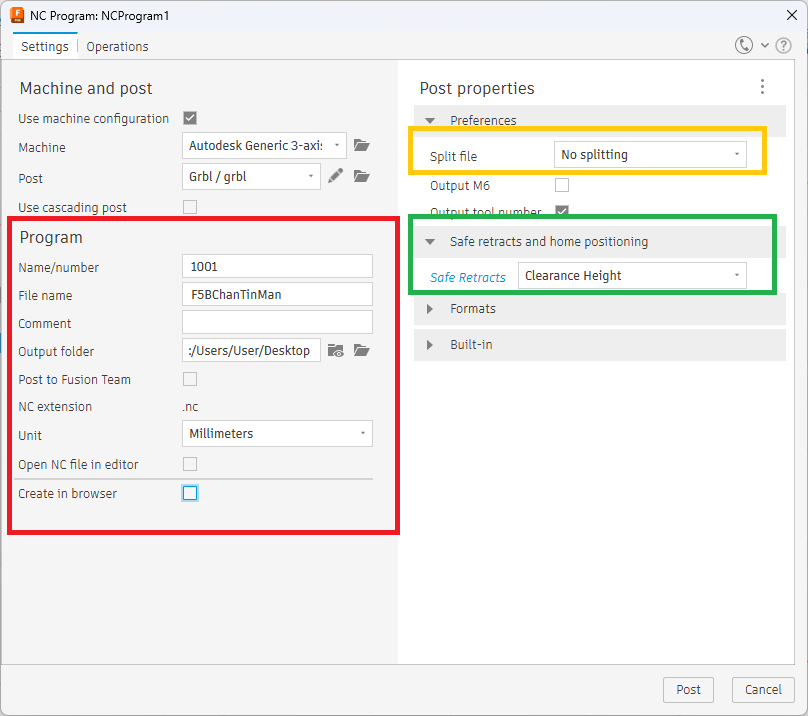Browse for output folder with folder icon
The width and height of the screenshot is (808, 716).
pos(362,350)
